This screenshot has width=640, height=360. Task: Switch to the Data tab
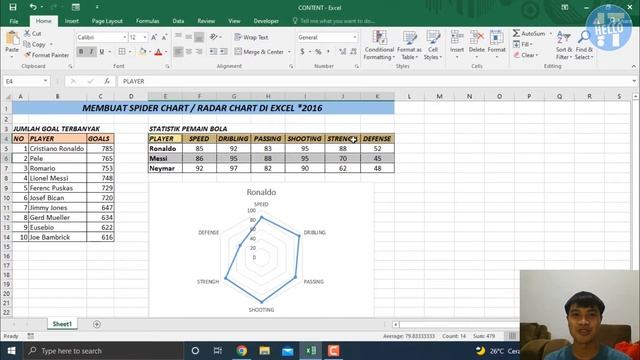click(x=178, y=21)
